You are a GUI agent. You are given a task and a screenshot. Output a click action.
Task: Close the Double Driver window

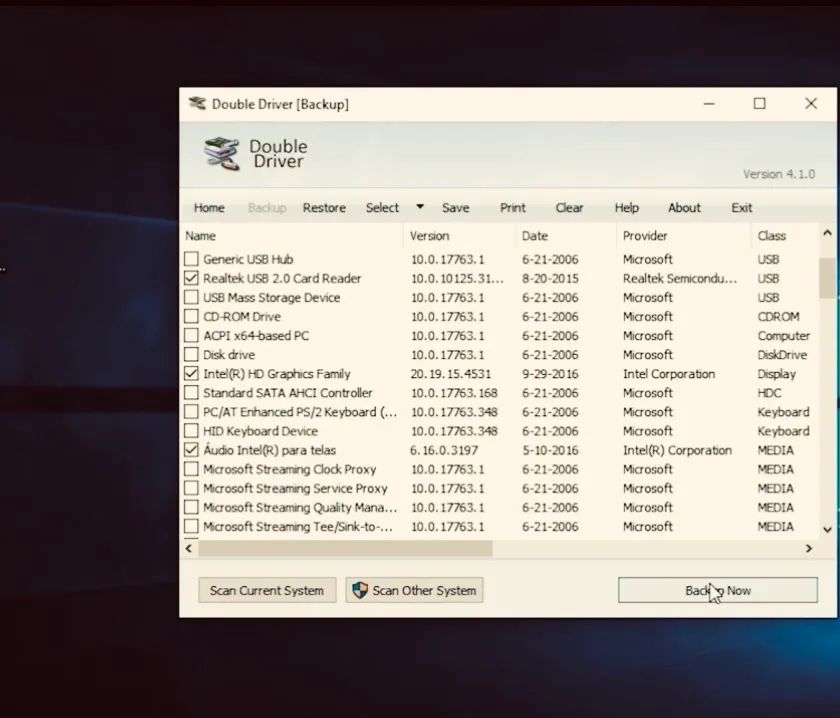click(811, 103)
